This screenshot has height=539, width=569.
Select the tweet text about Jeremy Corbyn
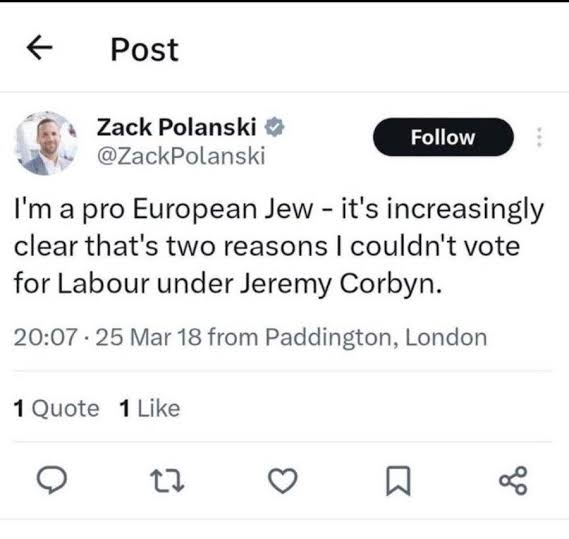tap(279, 246)
